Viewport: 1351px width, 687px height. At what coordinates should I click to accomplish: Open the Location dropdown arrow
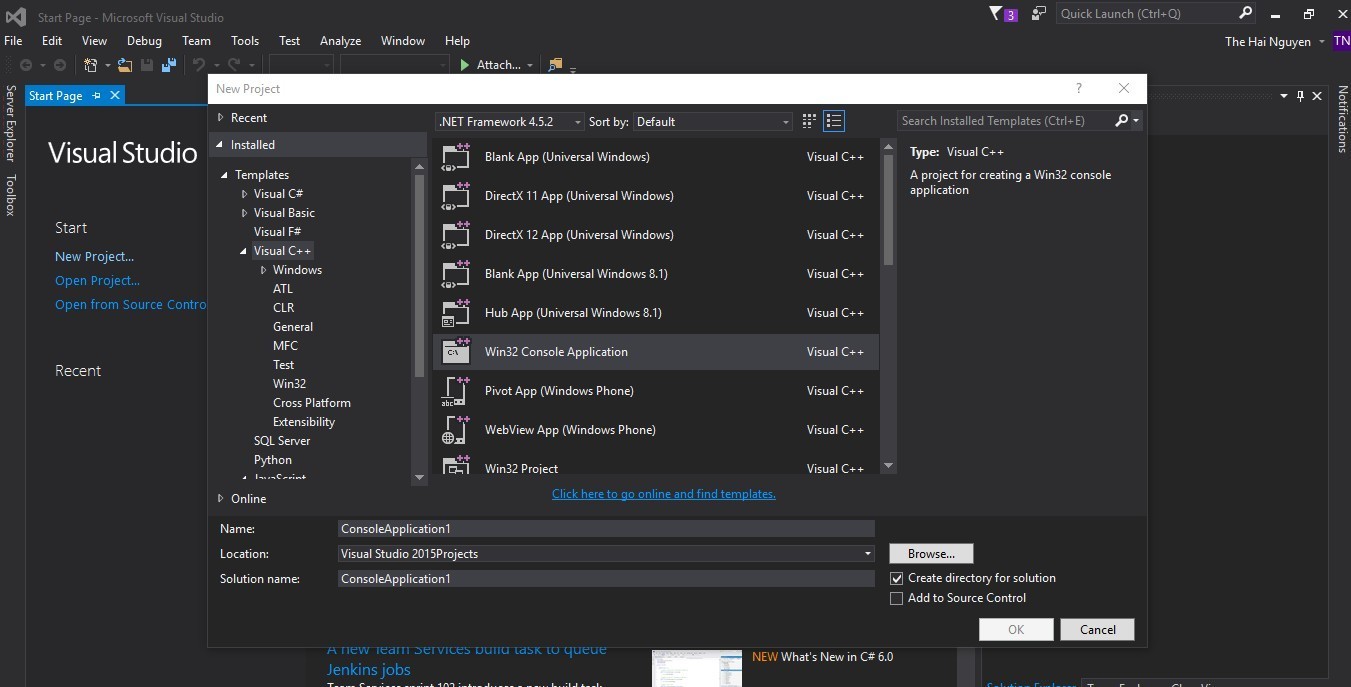867,554
